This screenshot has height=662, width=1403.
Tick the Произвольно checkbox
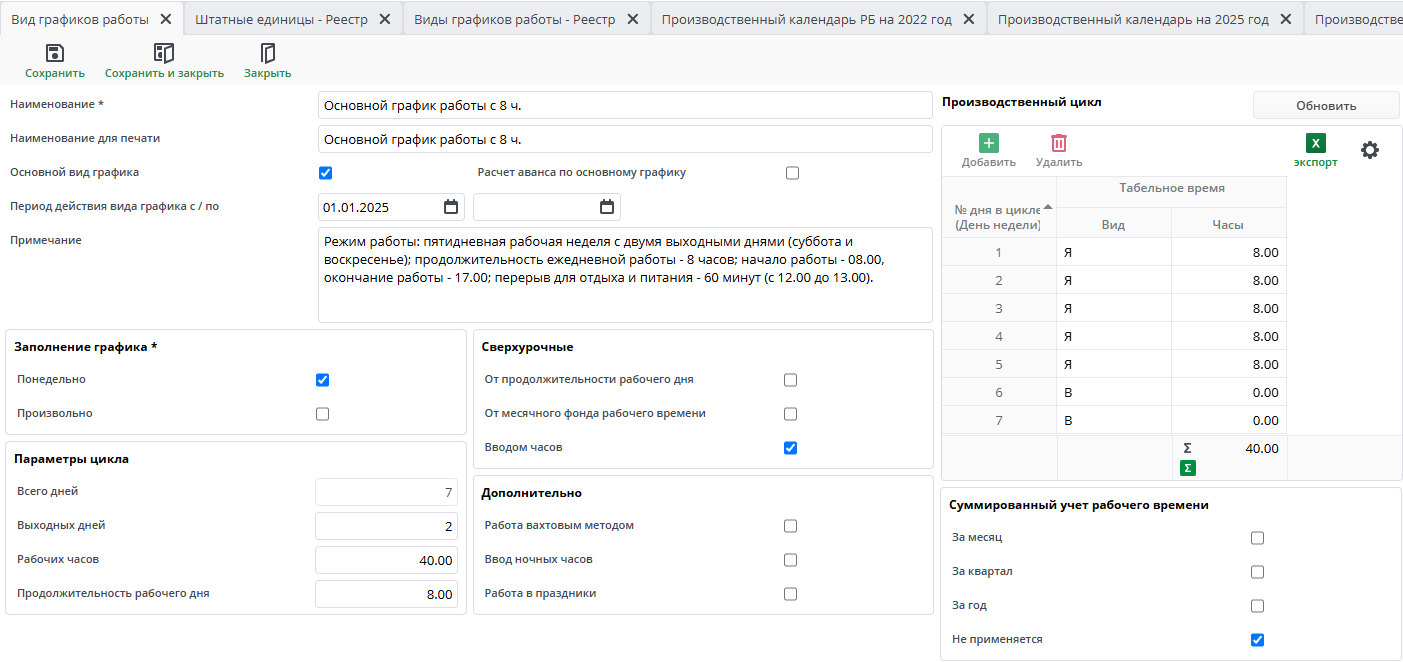tap(322, 414)
